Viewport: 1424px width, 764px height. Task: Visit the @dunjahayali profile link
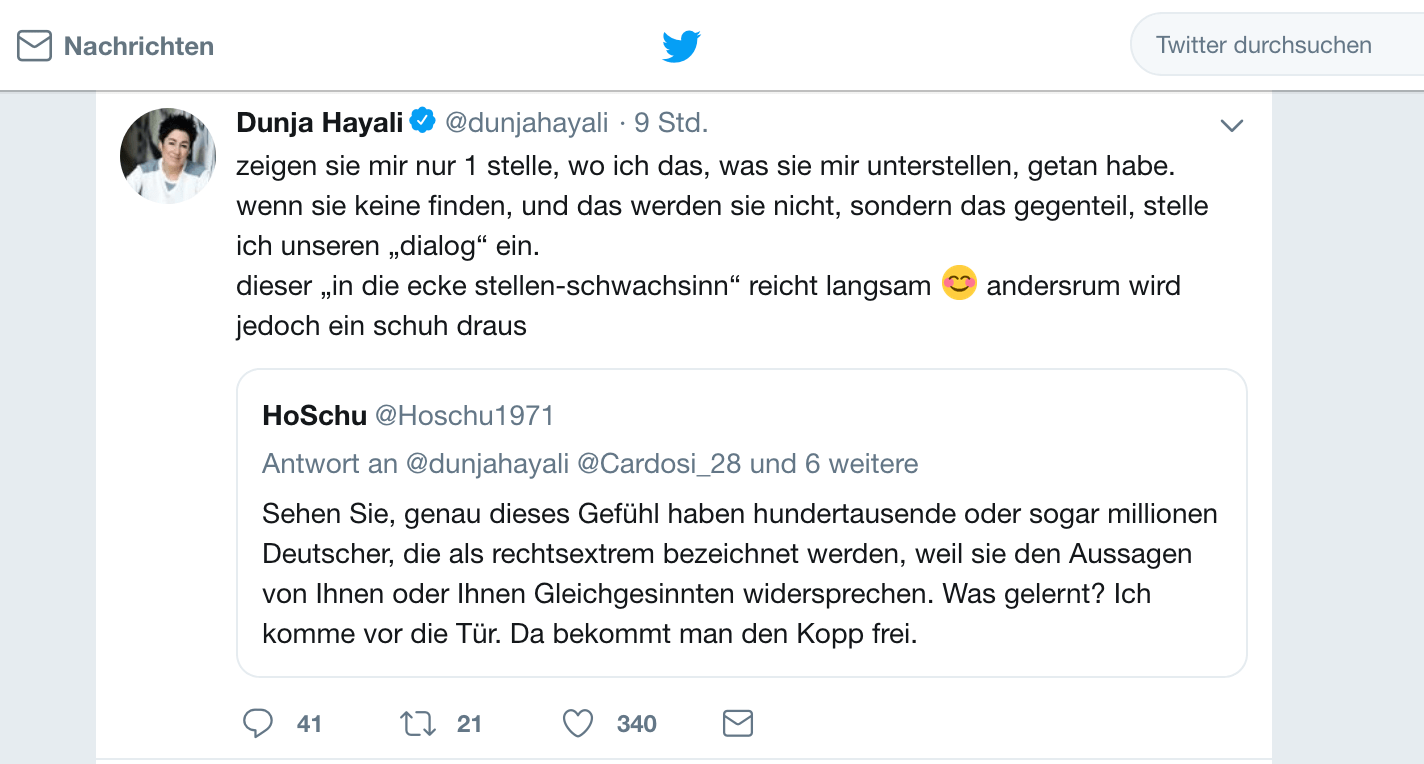[x=530, y=122]
